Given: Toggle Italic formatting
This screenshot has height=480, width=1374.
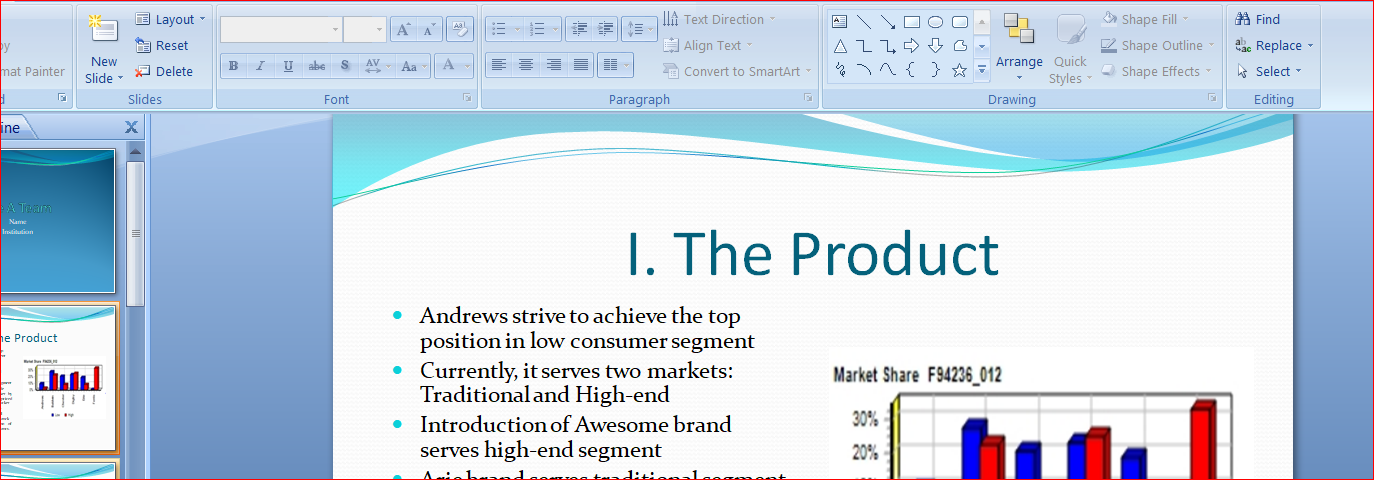Looking at the screenshot, I should pyautogui.click(x=261, y=66).
